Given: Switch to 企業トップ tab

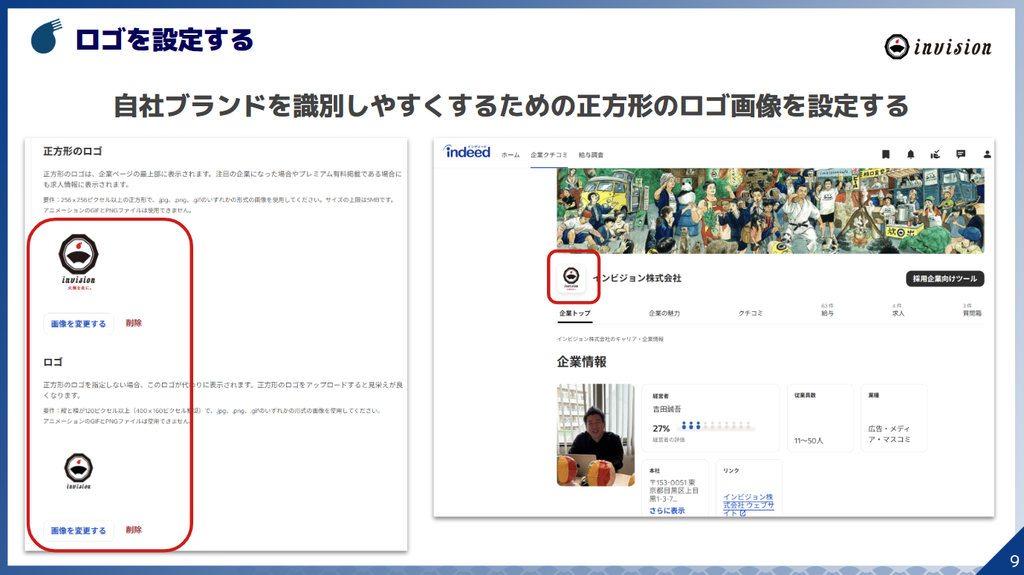Looking at the screenshot, I should 575,313.
